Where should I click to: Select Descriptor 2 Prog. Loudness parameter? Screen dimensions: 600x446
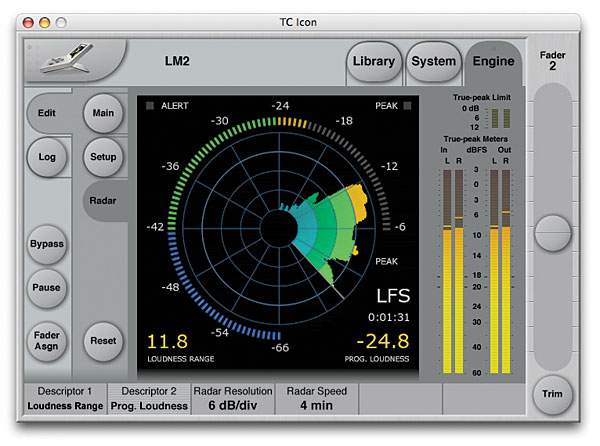click(x=149, y=399)
